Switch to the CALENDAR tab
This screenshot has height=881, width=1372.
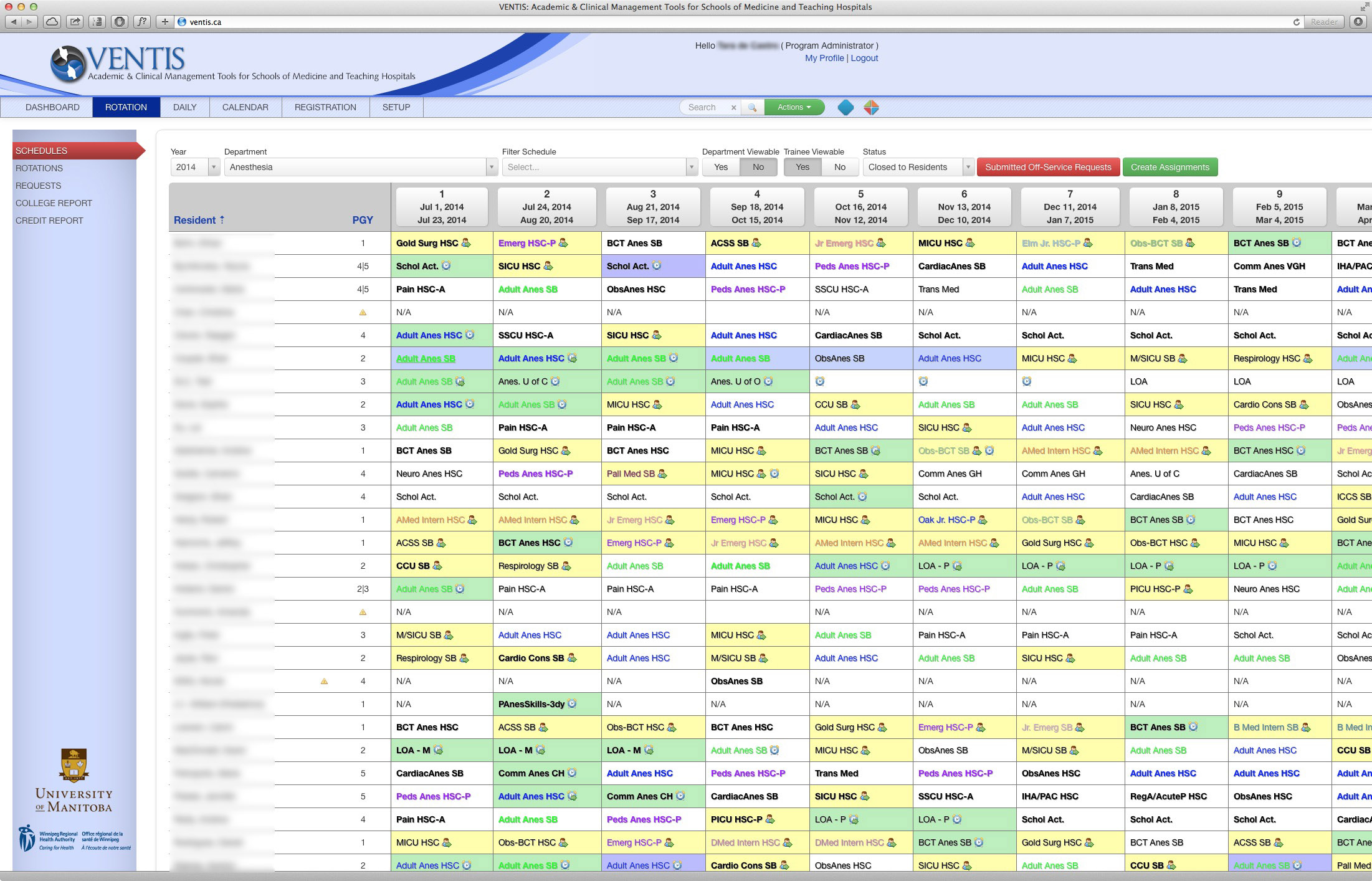[x=245, y=107]
